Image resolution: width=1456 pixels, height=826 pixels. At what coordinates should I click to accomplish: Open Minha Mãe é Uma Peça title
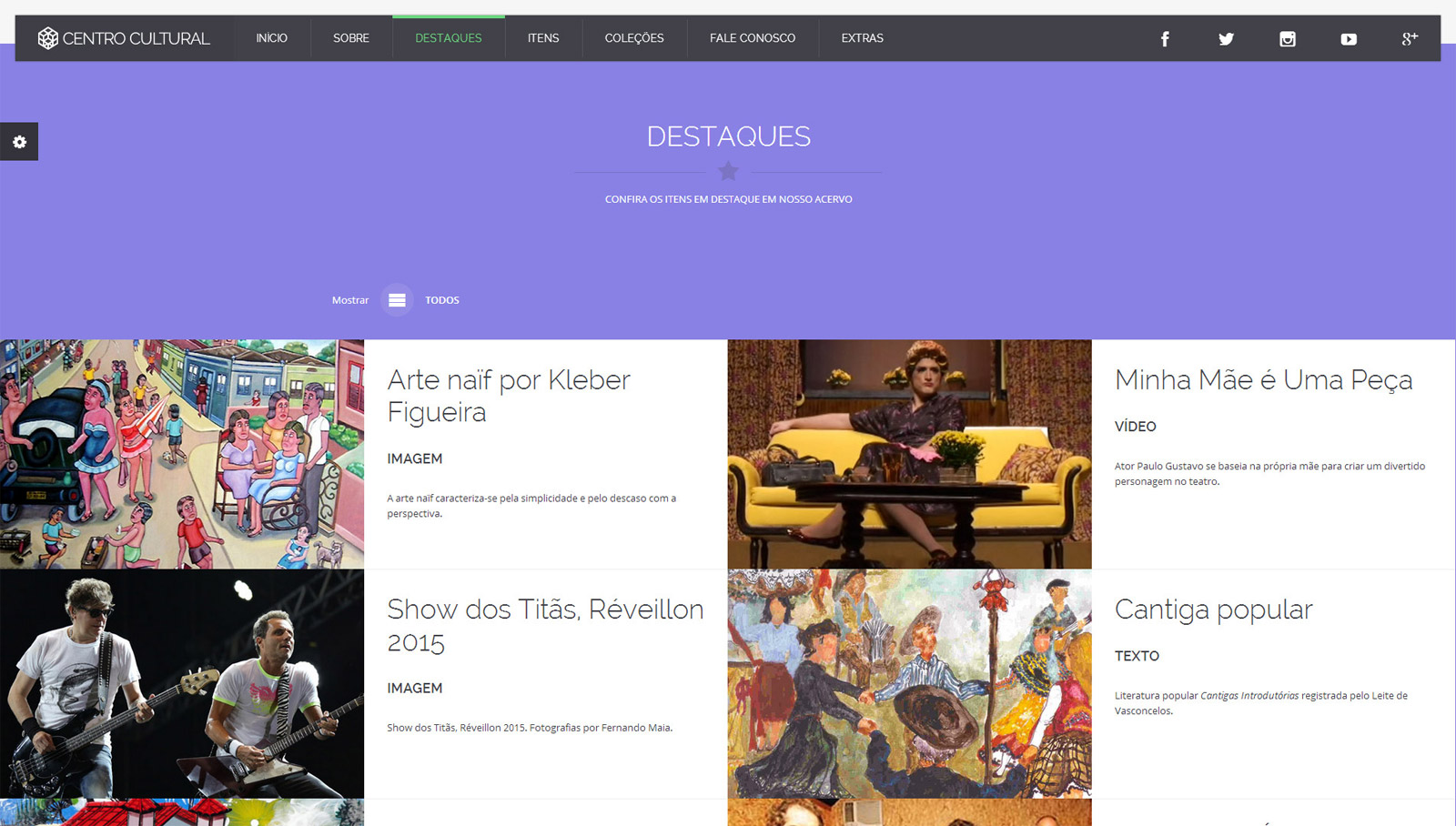pos(1264,380)
